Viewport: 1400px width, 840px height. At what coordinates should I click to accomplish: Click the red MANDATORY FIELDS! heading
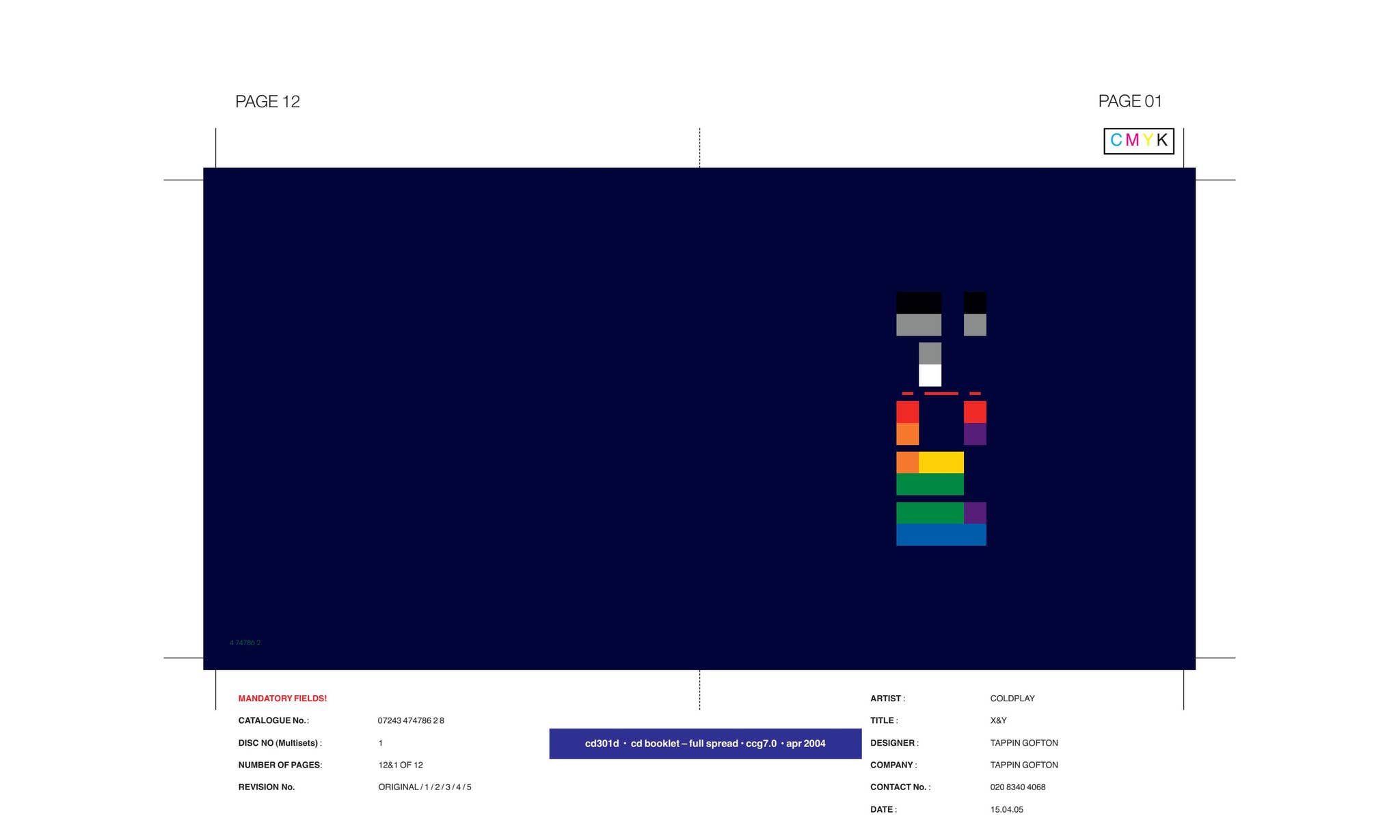tap(282, 699)
